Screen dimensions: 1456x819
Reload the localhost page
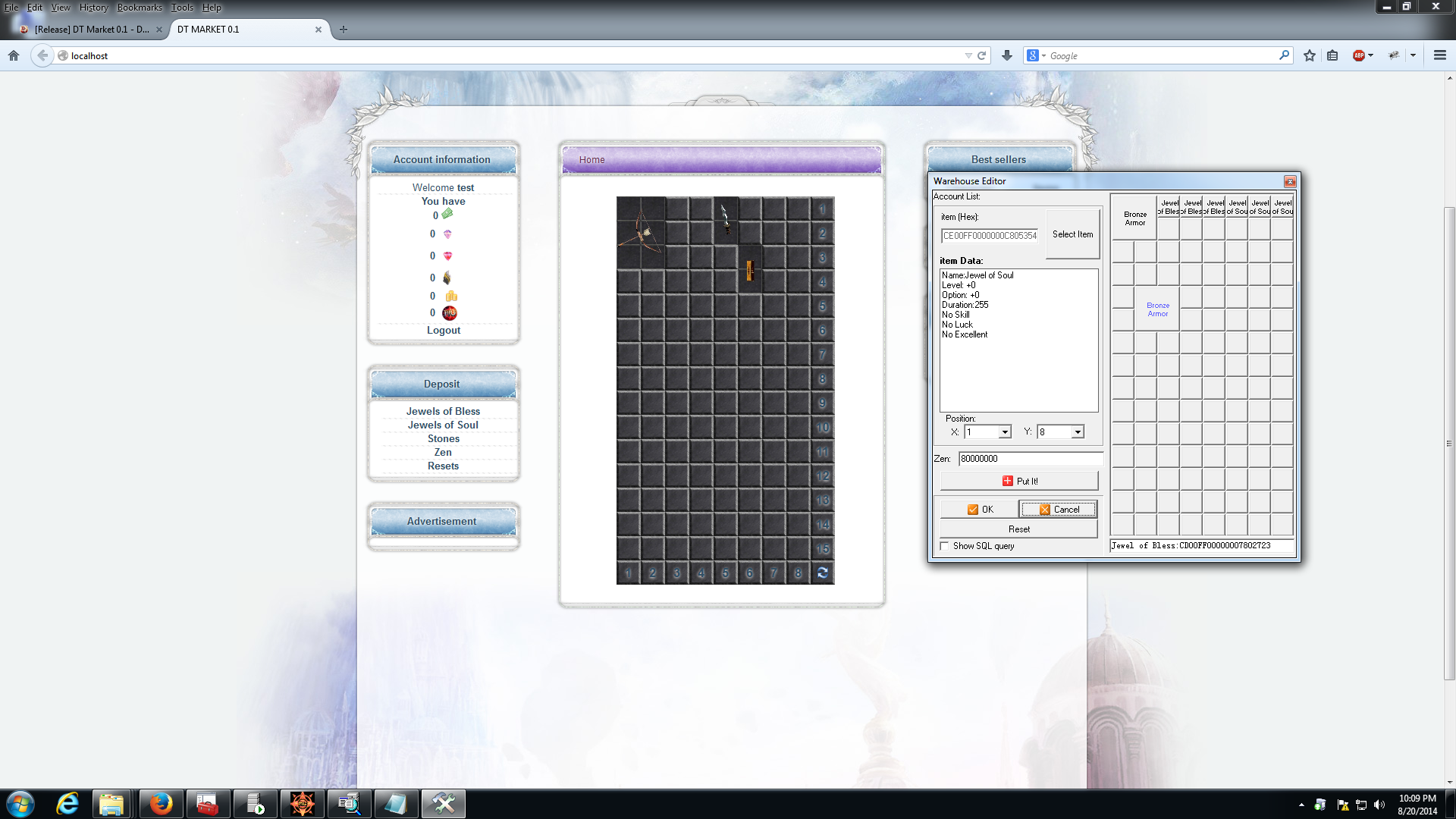pyautogui.click(x=981, y=55)
